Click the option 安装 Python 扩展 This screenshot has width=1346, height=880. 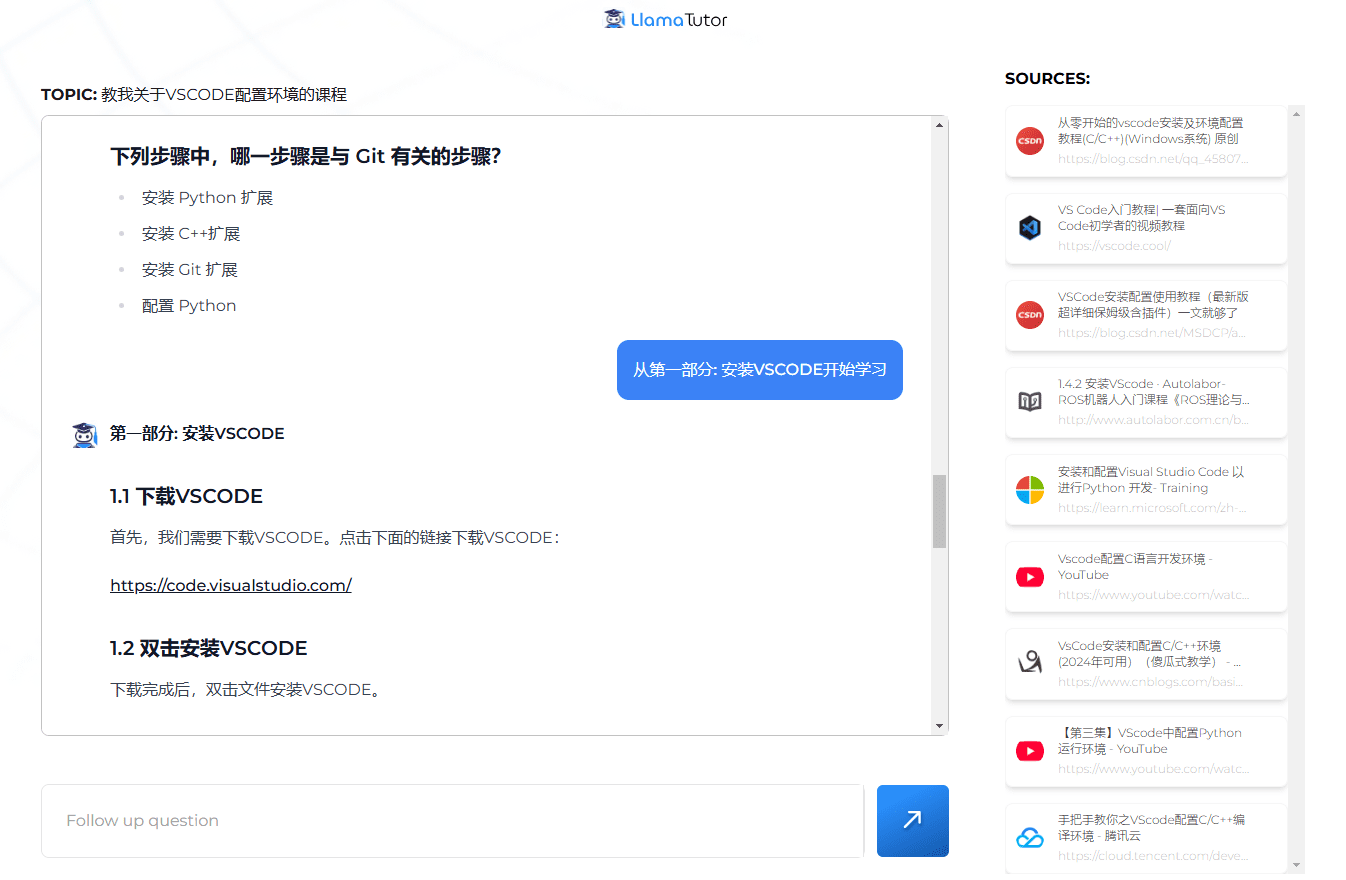click(207, 198)
